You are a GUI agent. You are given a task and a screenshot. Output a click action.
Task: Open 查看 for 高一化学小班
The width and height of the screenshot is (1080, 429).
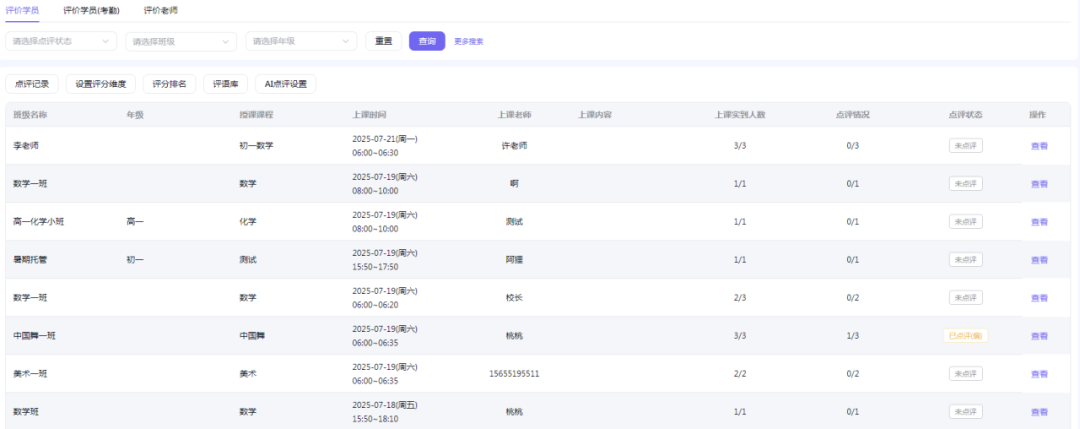1039,222
